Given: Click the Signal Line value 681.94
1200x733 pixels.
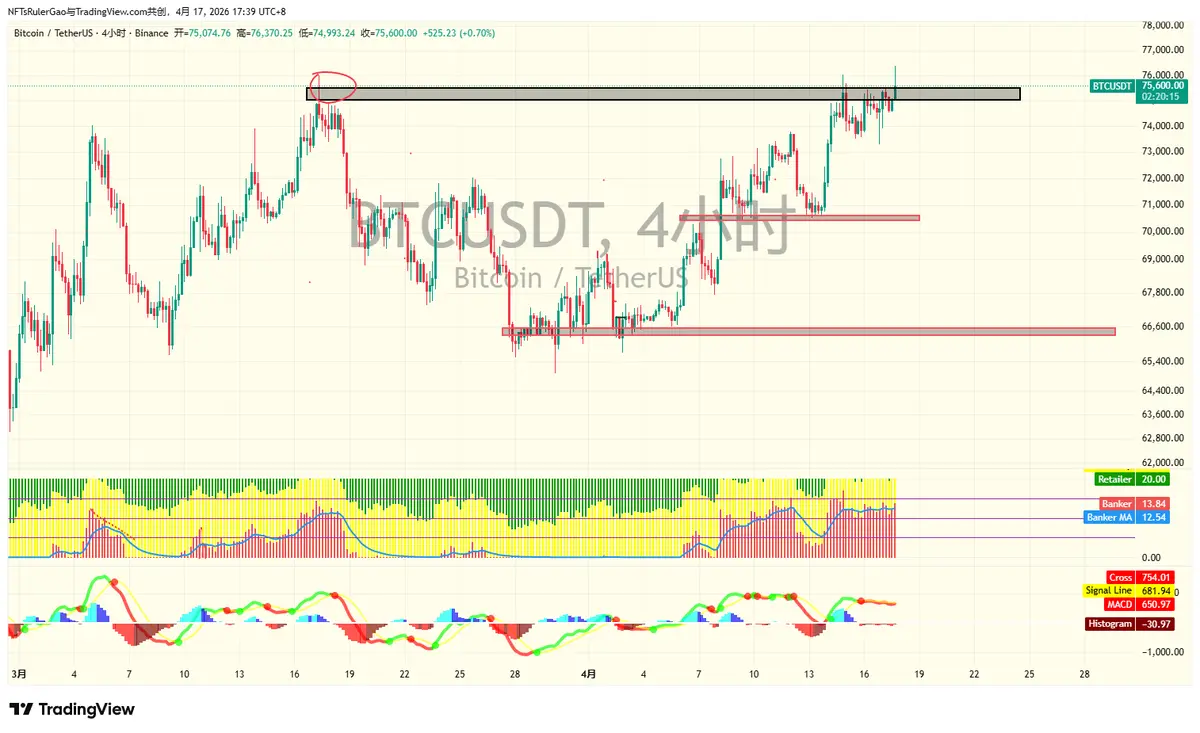Looking at the screenshot, I should (1155, 591).
